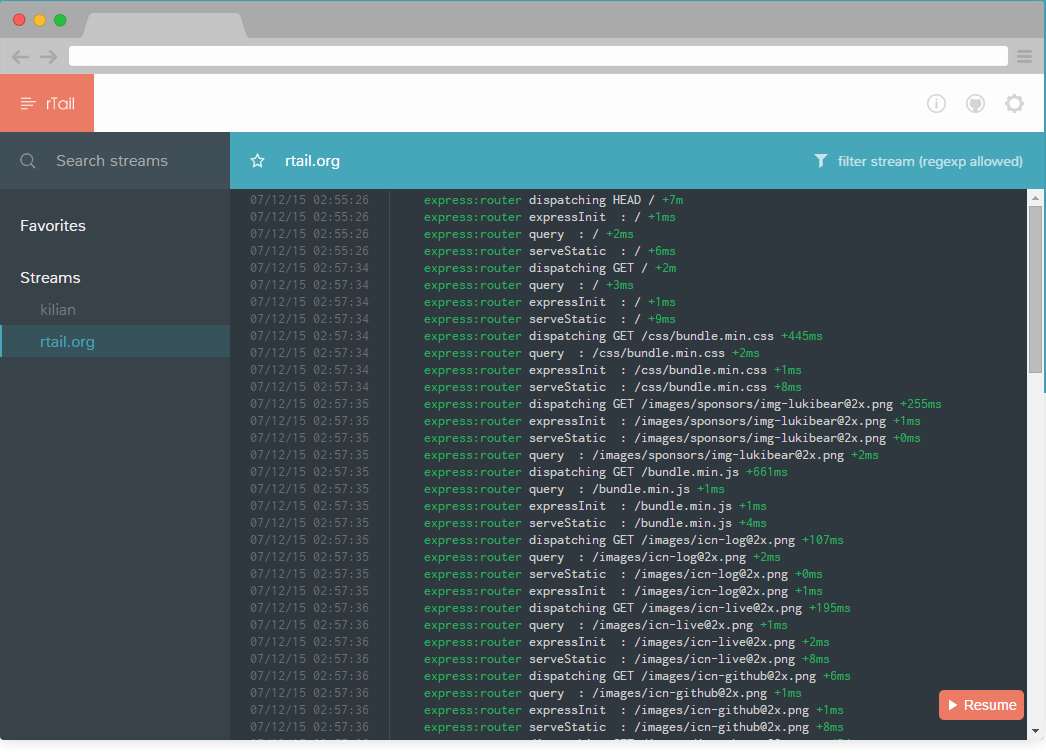The width and height of the screenshot is (1046, 754).
Task: Resume the log stream
Action: pyautogui.click(x=981, y=705)
